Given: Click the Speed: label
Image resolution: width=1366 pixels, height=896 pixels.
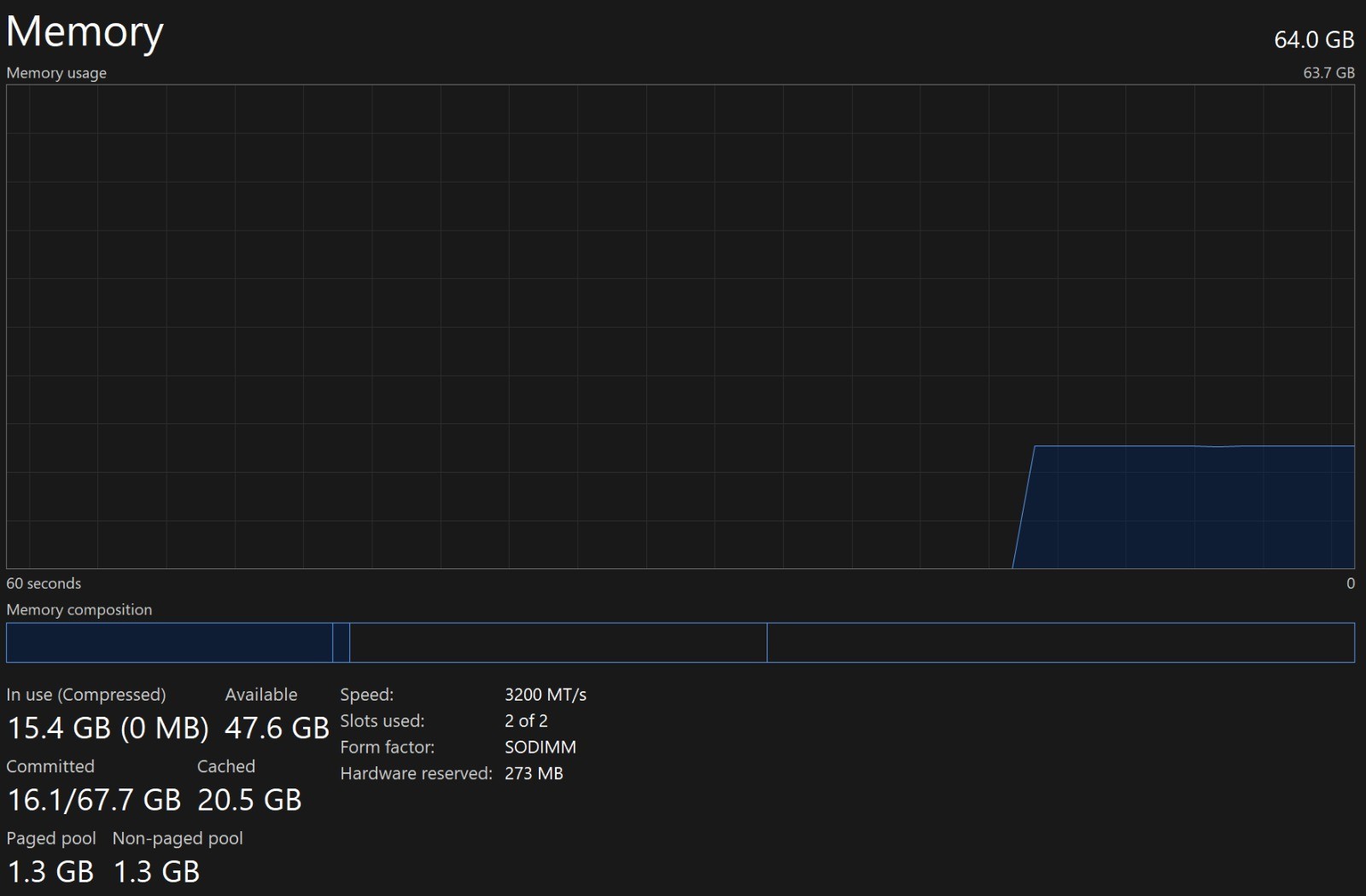Looking at the screenshot, I should [x=367, y=695].
